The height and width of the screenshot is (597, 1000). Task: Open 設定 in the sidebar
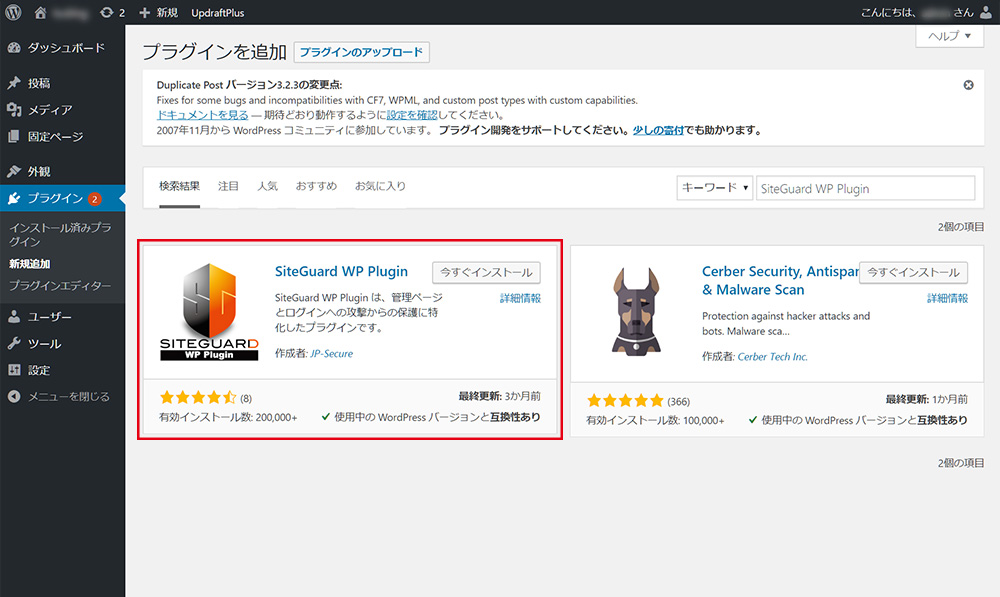[39, 370]
